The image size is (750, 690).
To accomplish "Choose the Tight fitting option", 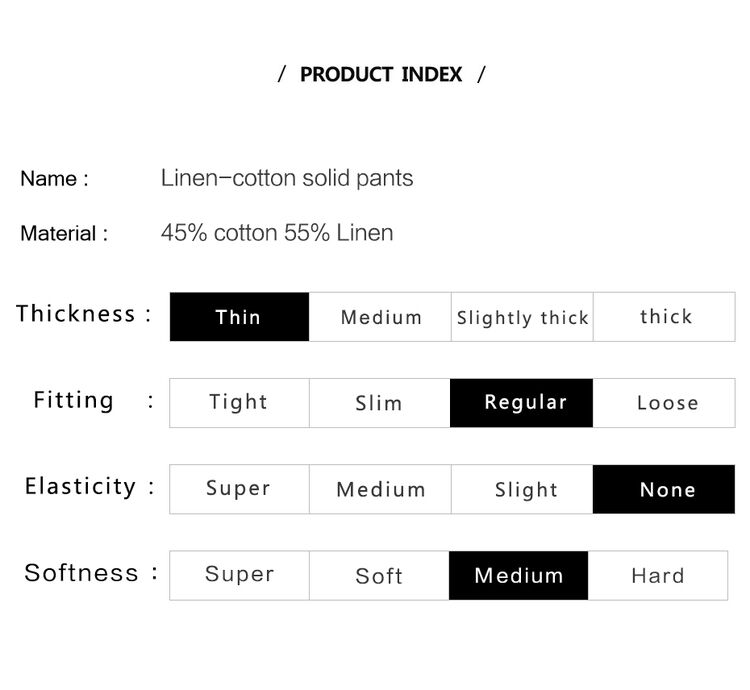I will coord(239,403).
